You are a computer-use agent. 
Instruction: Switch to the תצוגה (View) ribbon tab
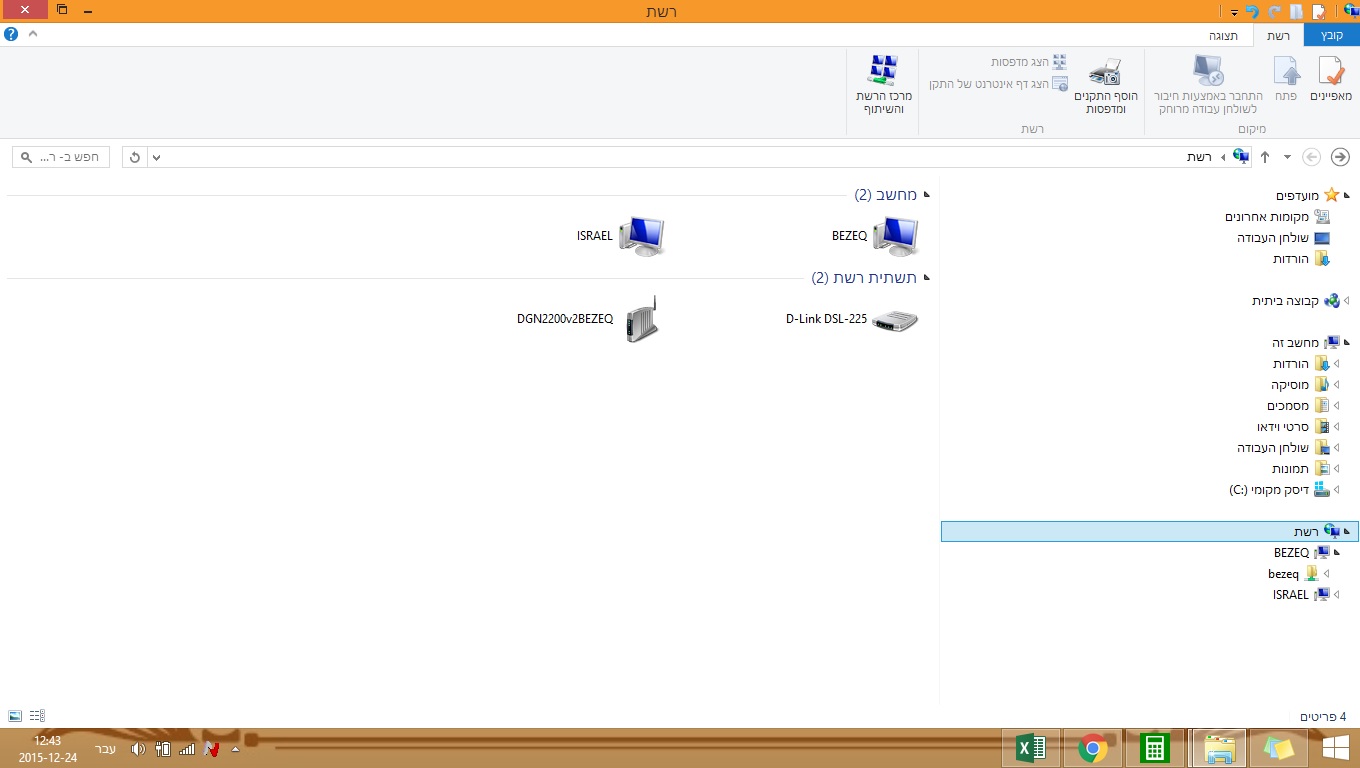[x=1224, y=36]
